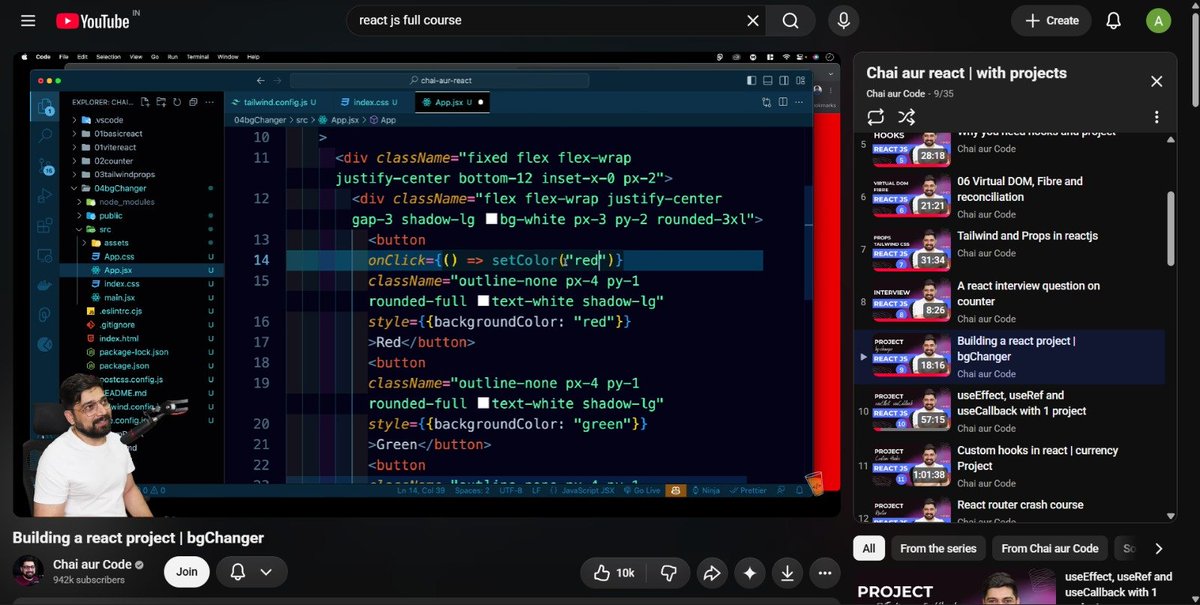Open the Terminal menu in macOS bar
The image size is (1200, 605).
tap(198, 57)
